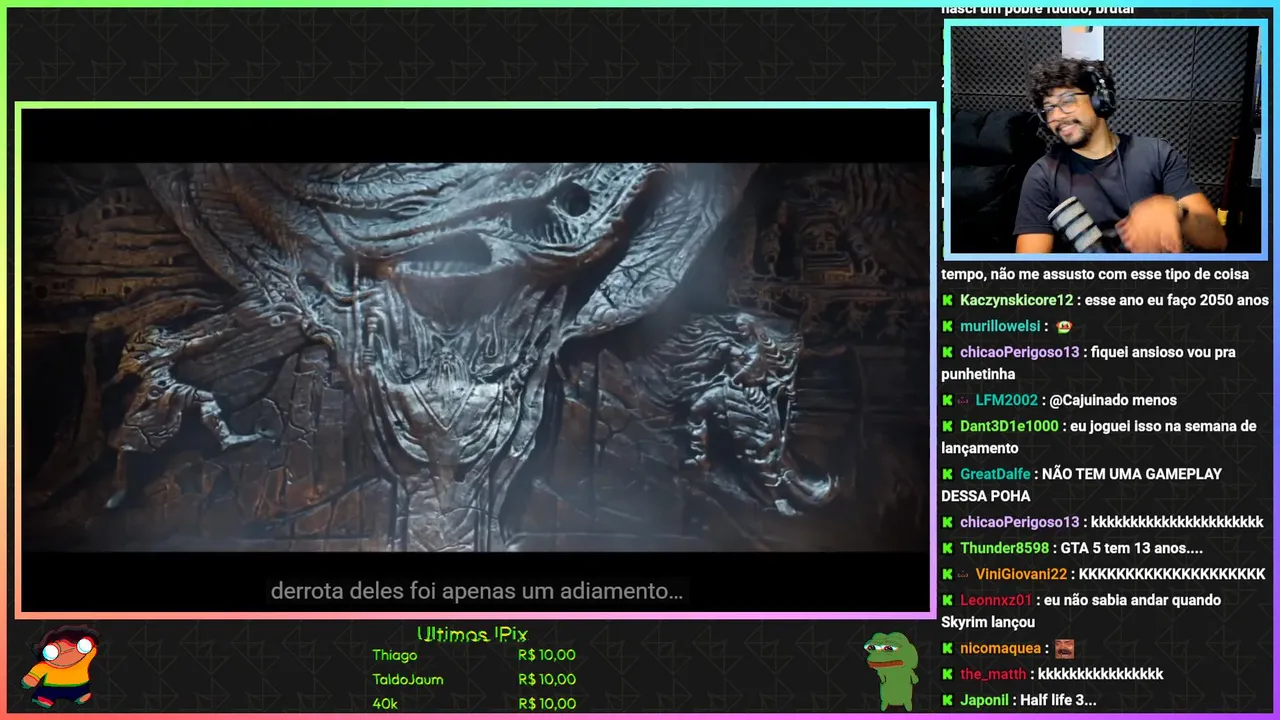Click the subscriber badge before LFM2002's name
Image resolution: width=1280 pixels, height=720 pixels.
(x=965, y=400)
